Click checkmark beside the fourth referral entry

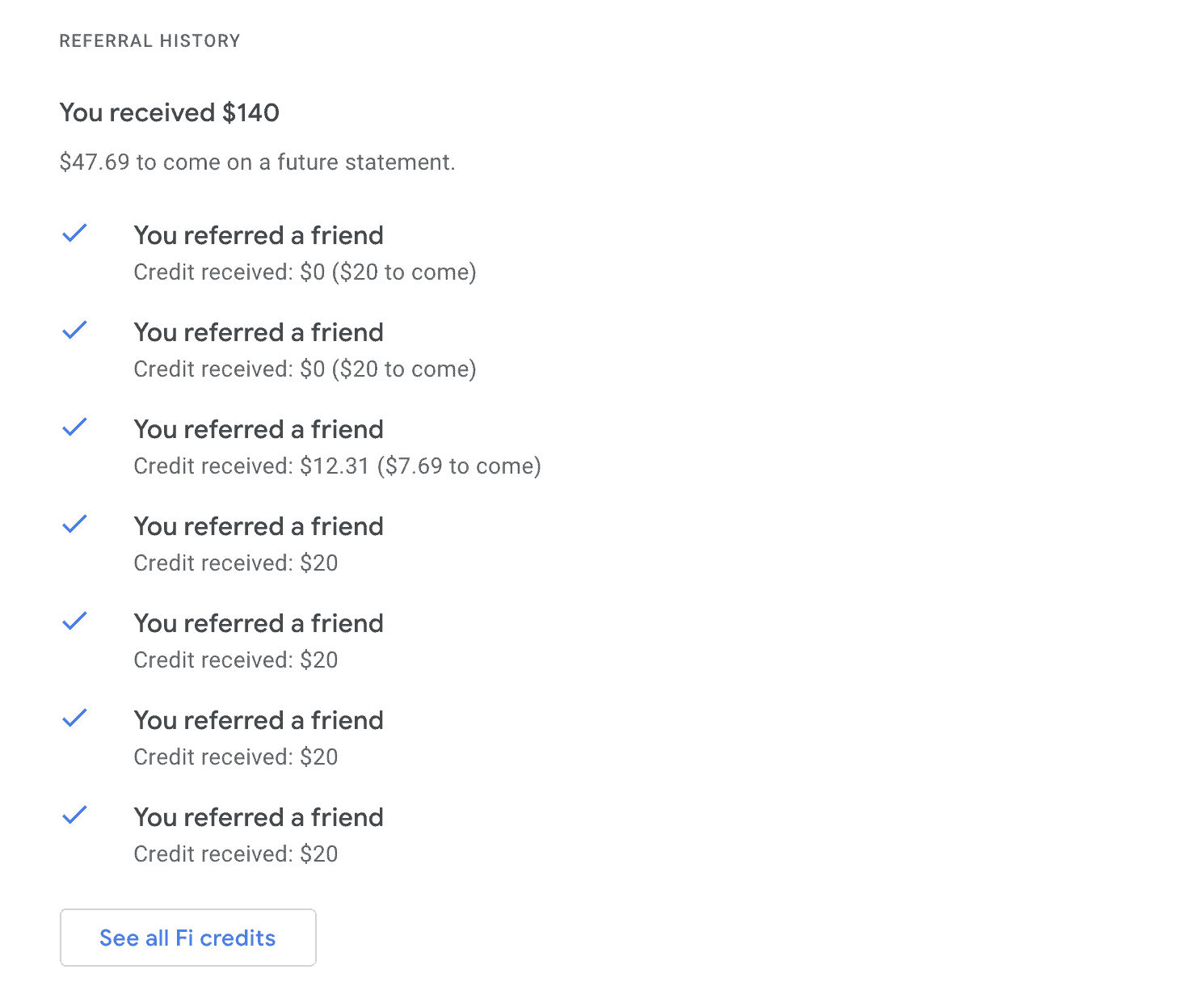click(74, 525)
